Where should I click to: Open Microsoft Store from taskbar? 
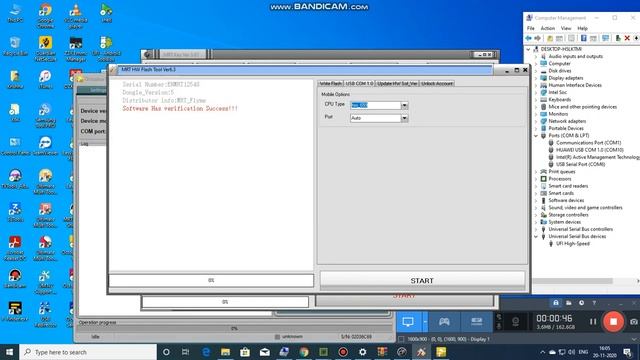[x=245, y=352]
